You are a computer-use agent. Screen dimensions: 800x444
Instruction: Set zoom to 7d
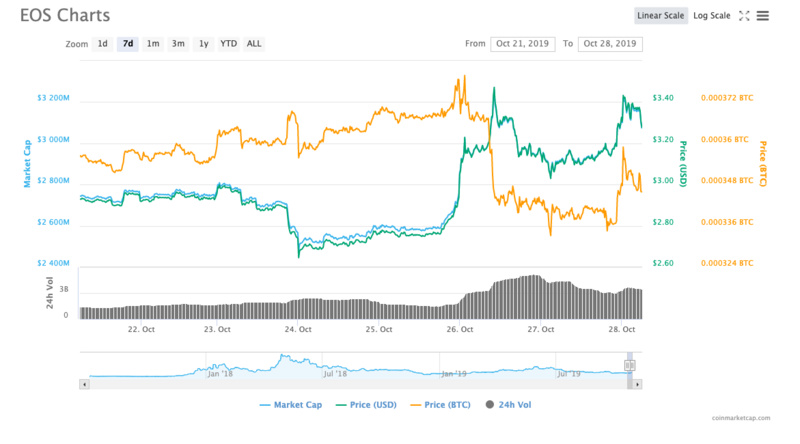[x=128, y=44]
